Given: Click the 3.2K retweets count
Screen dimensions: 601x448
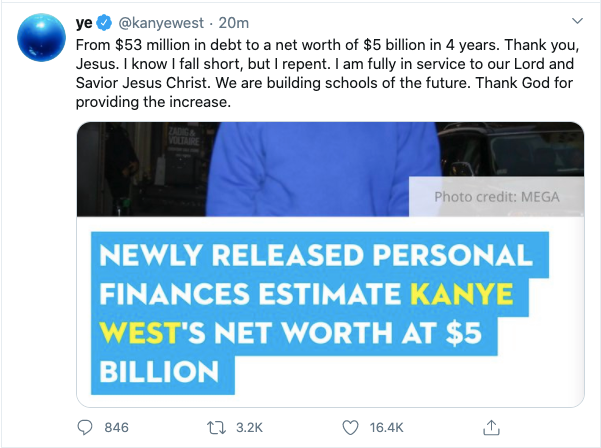Looking at the screenshot, I should [x=250, y=427].
